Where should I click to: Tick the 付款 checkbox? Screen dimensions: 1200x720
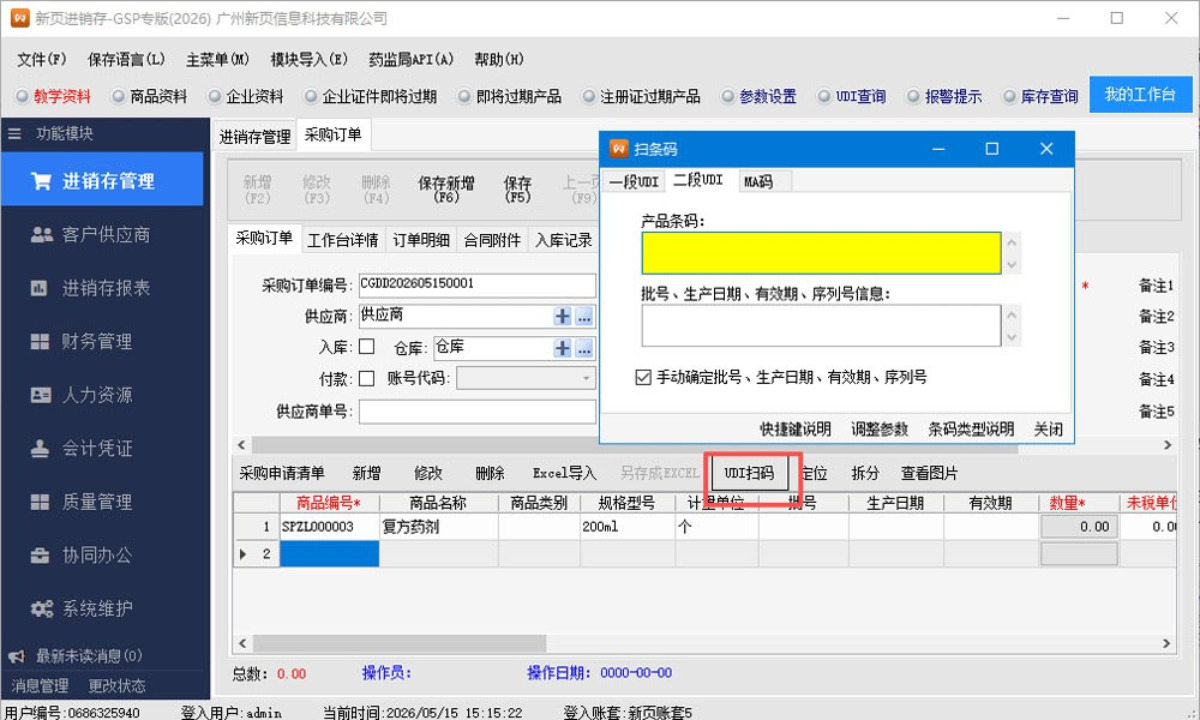click(367, 378)
